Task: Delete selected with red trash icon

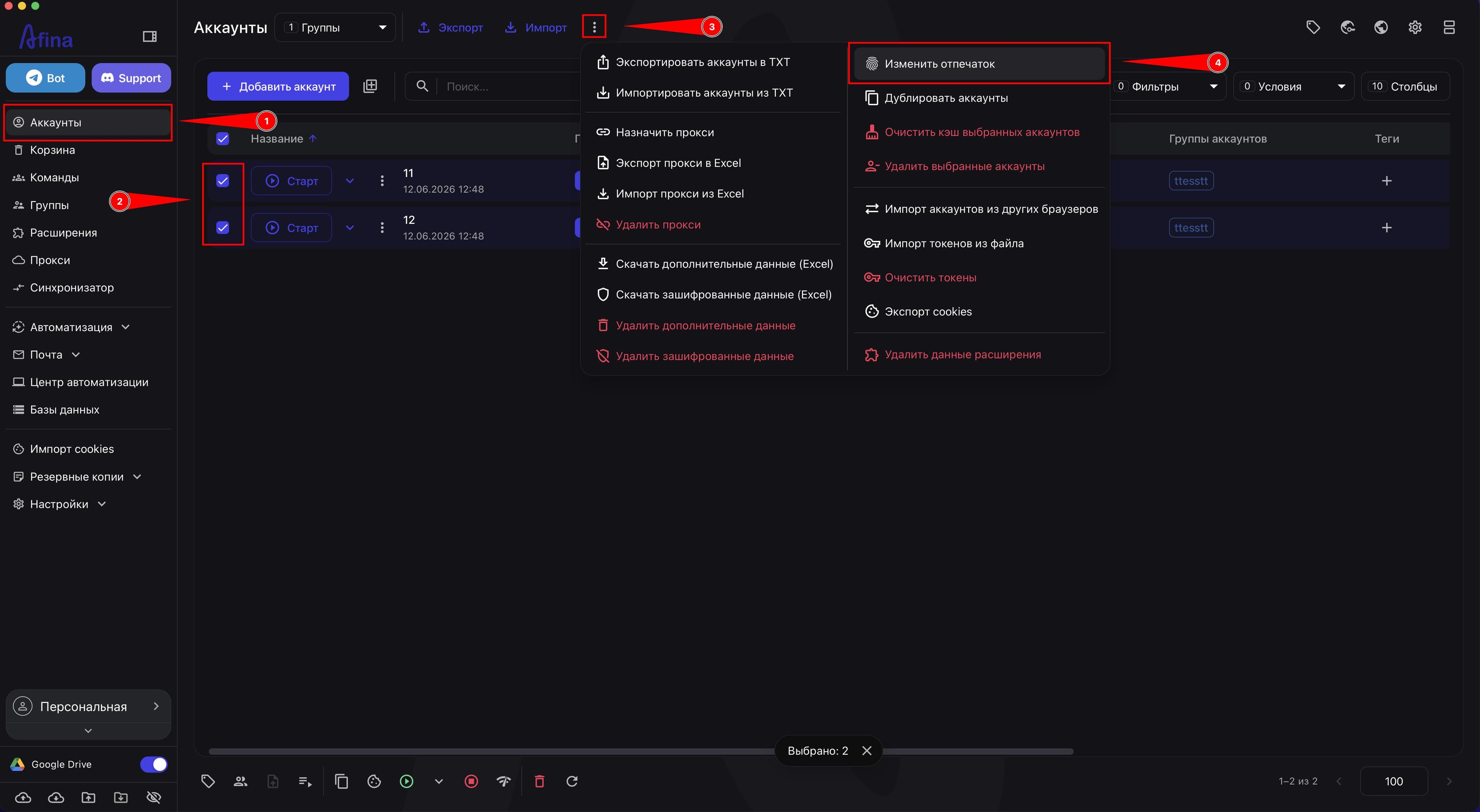Action: (540, 781)
